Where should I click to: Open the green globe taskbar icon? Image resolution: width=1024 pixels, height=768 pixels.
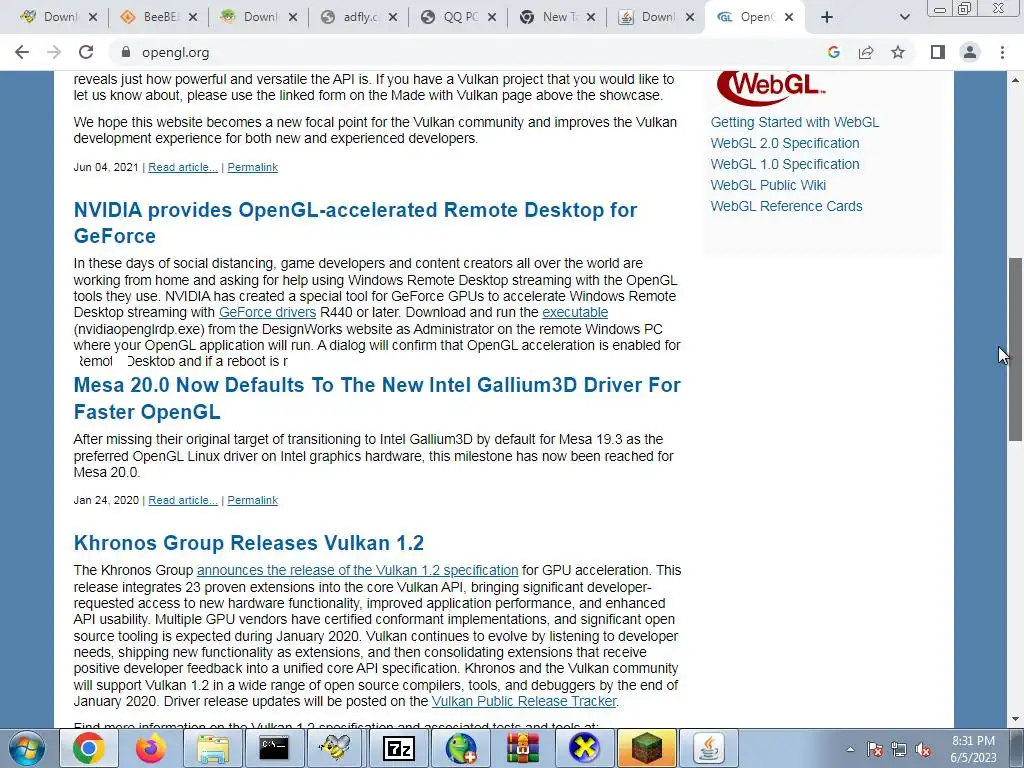[460, 748]
